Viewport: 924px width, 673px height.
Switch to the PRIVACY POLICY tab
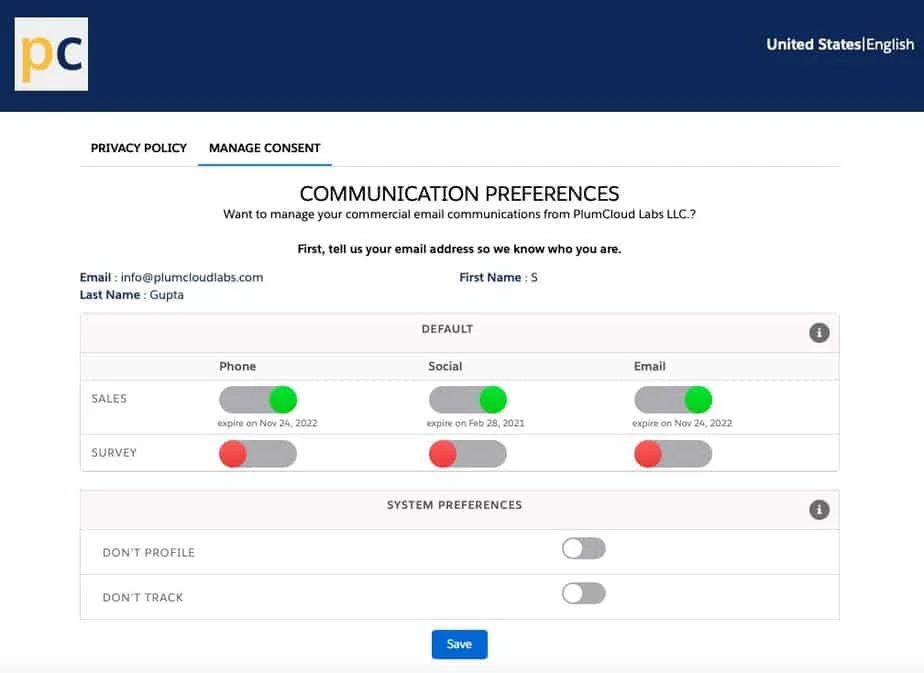pyautogui.click(x=138, y=147)
